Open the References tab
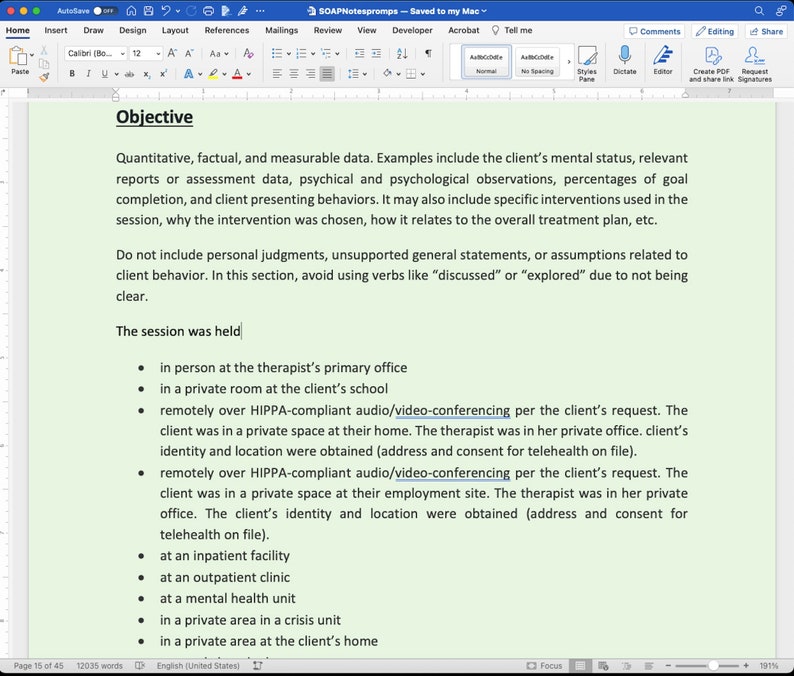This screenshot has width=794, height=676. (227, 30)
